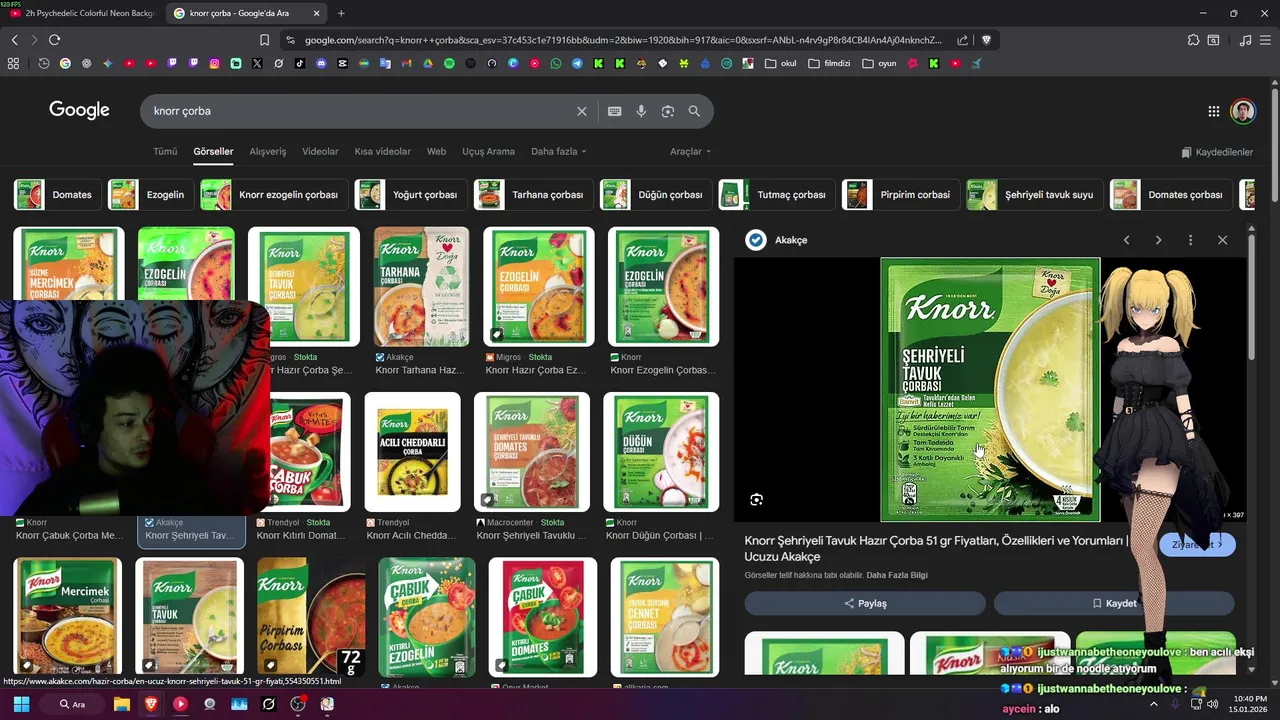Open Kaydedilenler saved items link
This screenshot has width=1280, height=720.
(x=1217, y=152)
